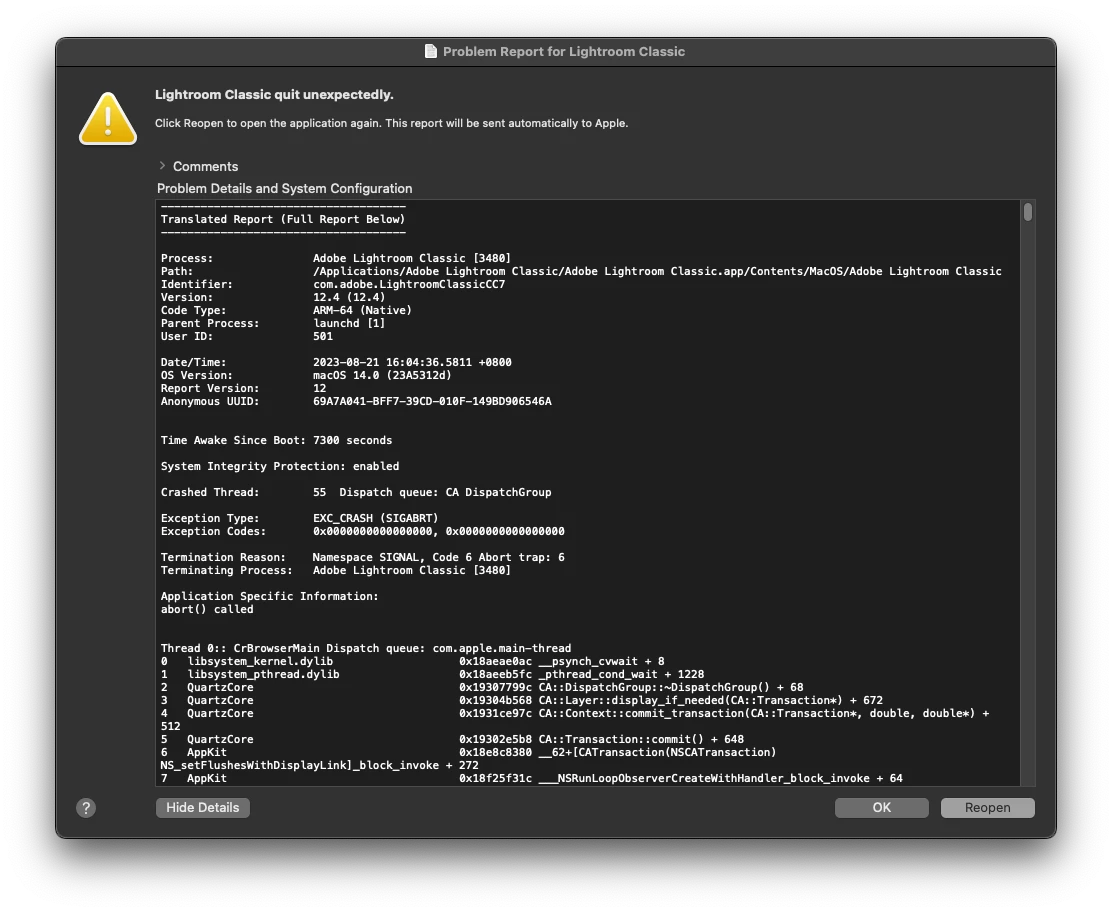Click the Version value '12.4 (12.4)'
The image size is (1112, 912).
(x=349, y=297)
